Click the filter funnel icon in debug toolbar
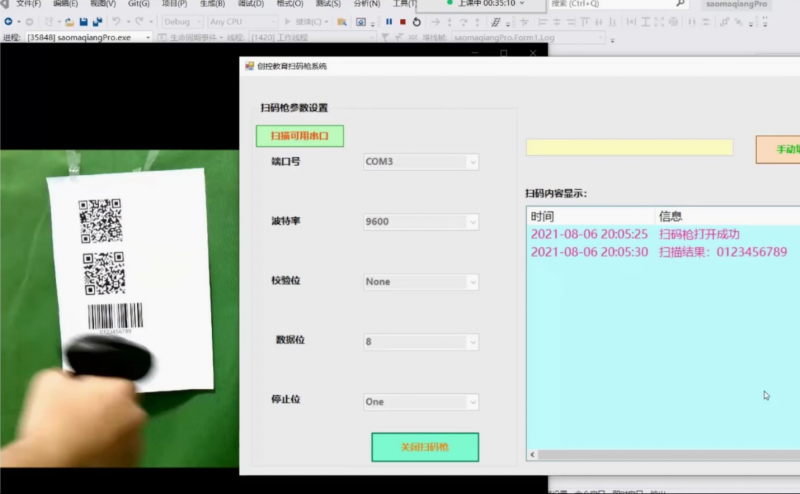Image resolution: width=800 pixels, height=494 pixels. pyautogui.click(x=385, y=37)
